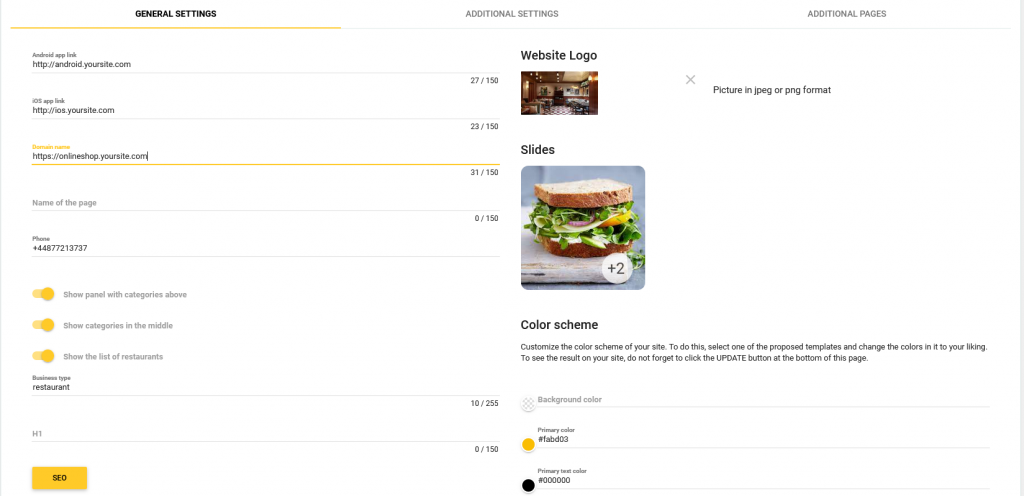Open the primary color yellow swatch
Viewport: 1024px width, 496px height.
click(x=528, y=444)
